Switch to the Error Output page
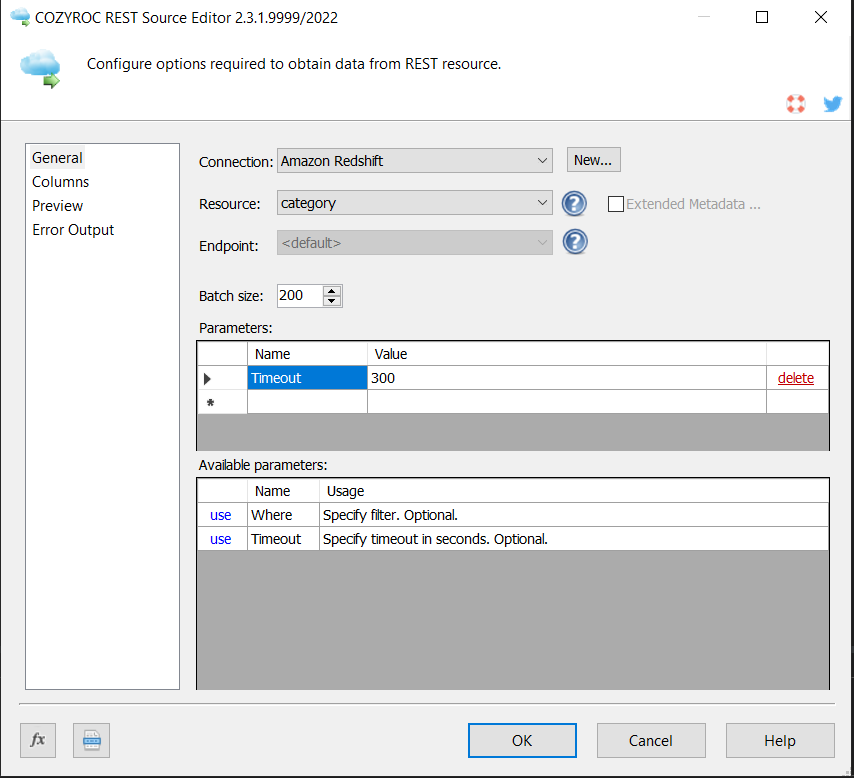The image size is (854, 778). click(73, 229)
